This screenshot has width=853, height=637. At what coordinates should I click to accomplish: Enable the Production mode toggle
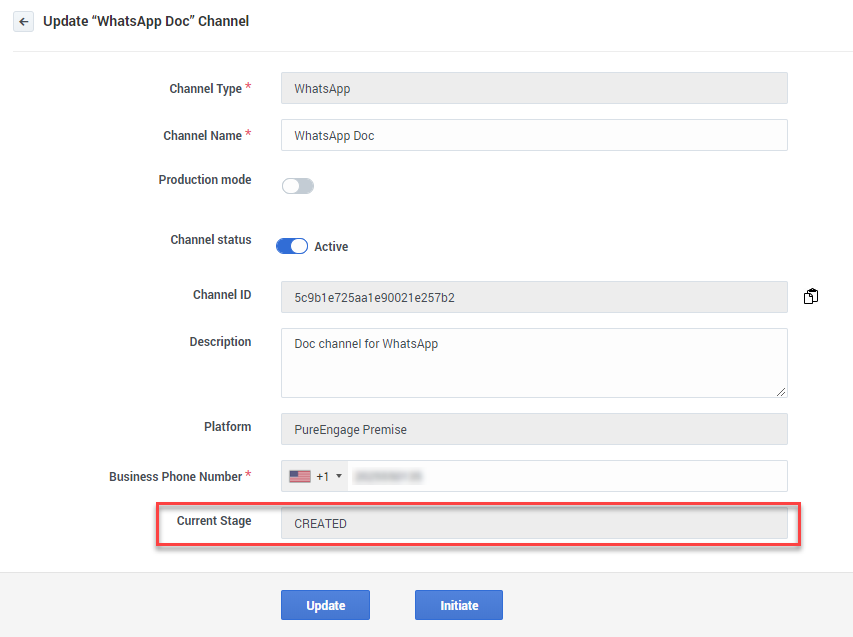(297, 186)
